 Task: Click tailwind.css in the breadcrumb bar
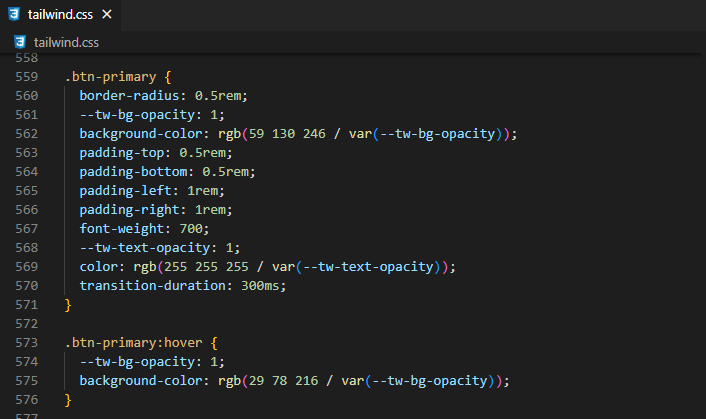point(66,42)
